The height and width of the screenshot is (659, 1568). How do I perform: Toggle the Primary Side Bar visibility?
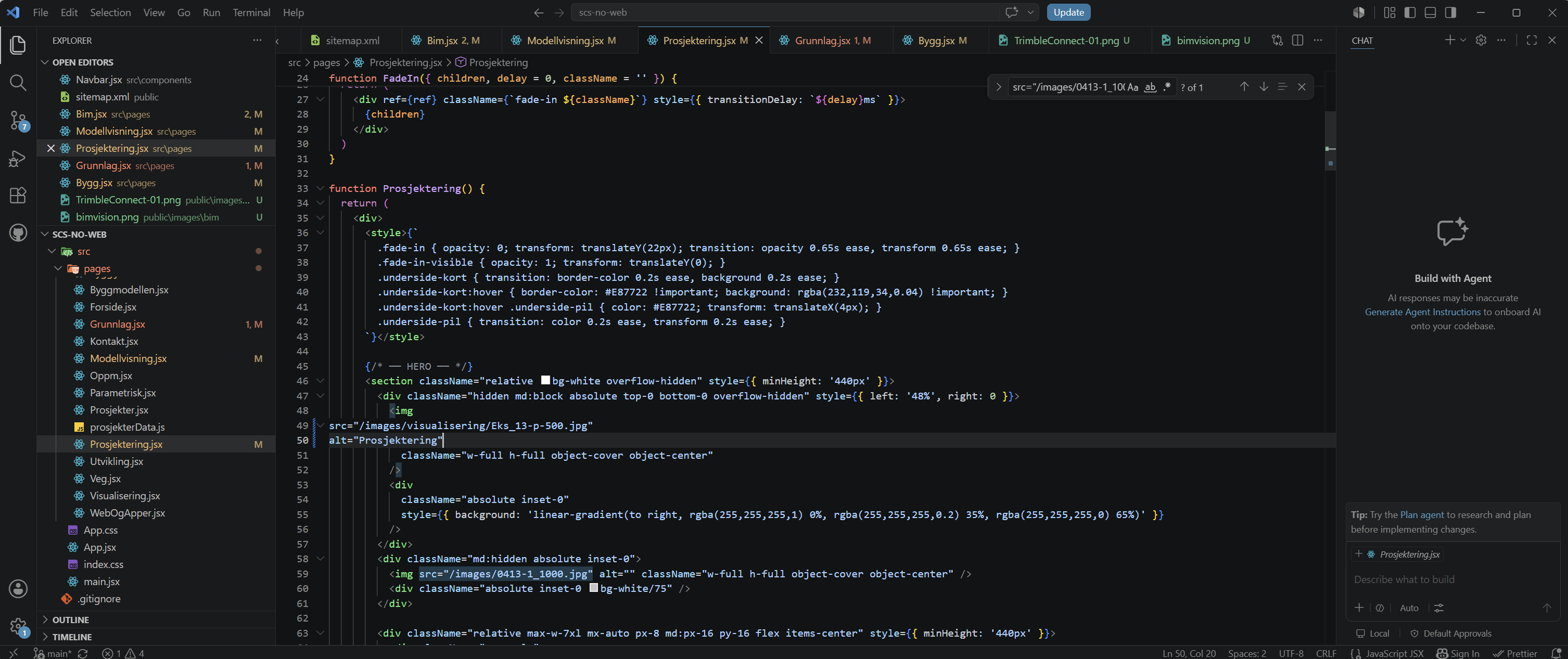click(x=1410, y=12)
